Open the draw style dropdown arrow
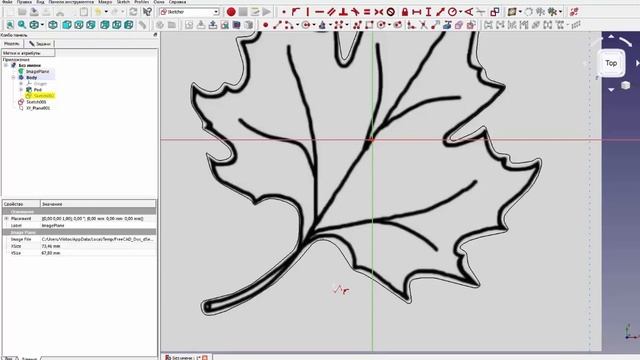640x360 pixels. (x=42, y=25)
